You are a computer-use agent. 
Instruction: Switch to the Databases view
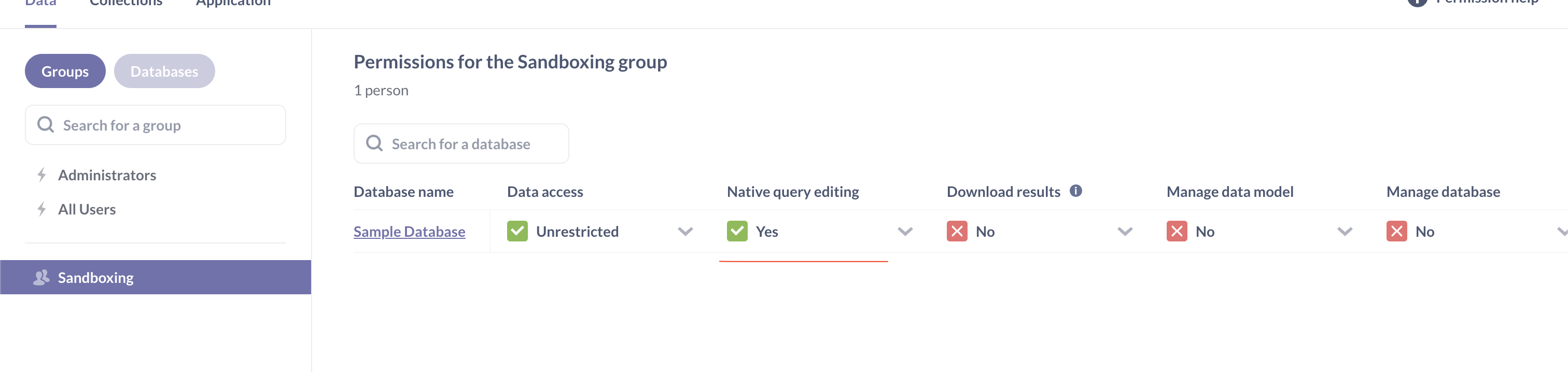pos(164,70)
